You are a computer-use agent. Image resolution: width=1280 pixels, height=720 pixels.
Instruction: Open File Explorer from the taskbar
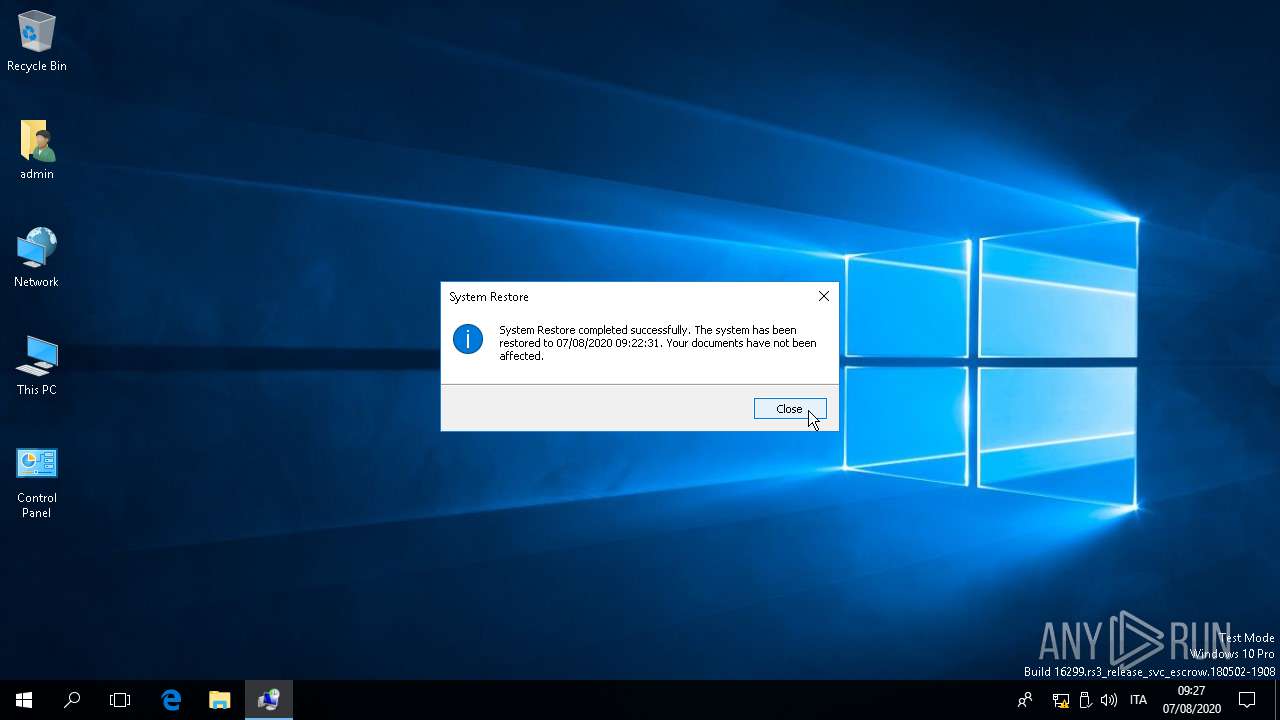[219, 700]
